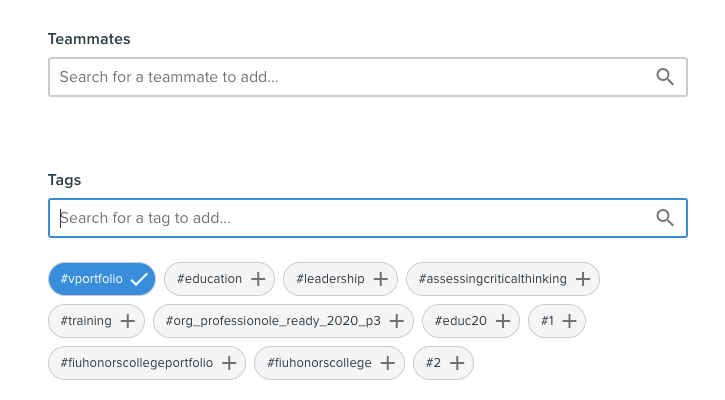Select the #educ20 tag chip
The height and width of the screenshot is (400, 725).
click(x=471, y=321)
